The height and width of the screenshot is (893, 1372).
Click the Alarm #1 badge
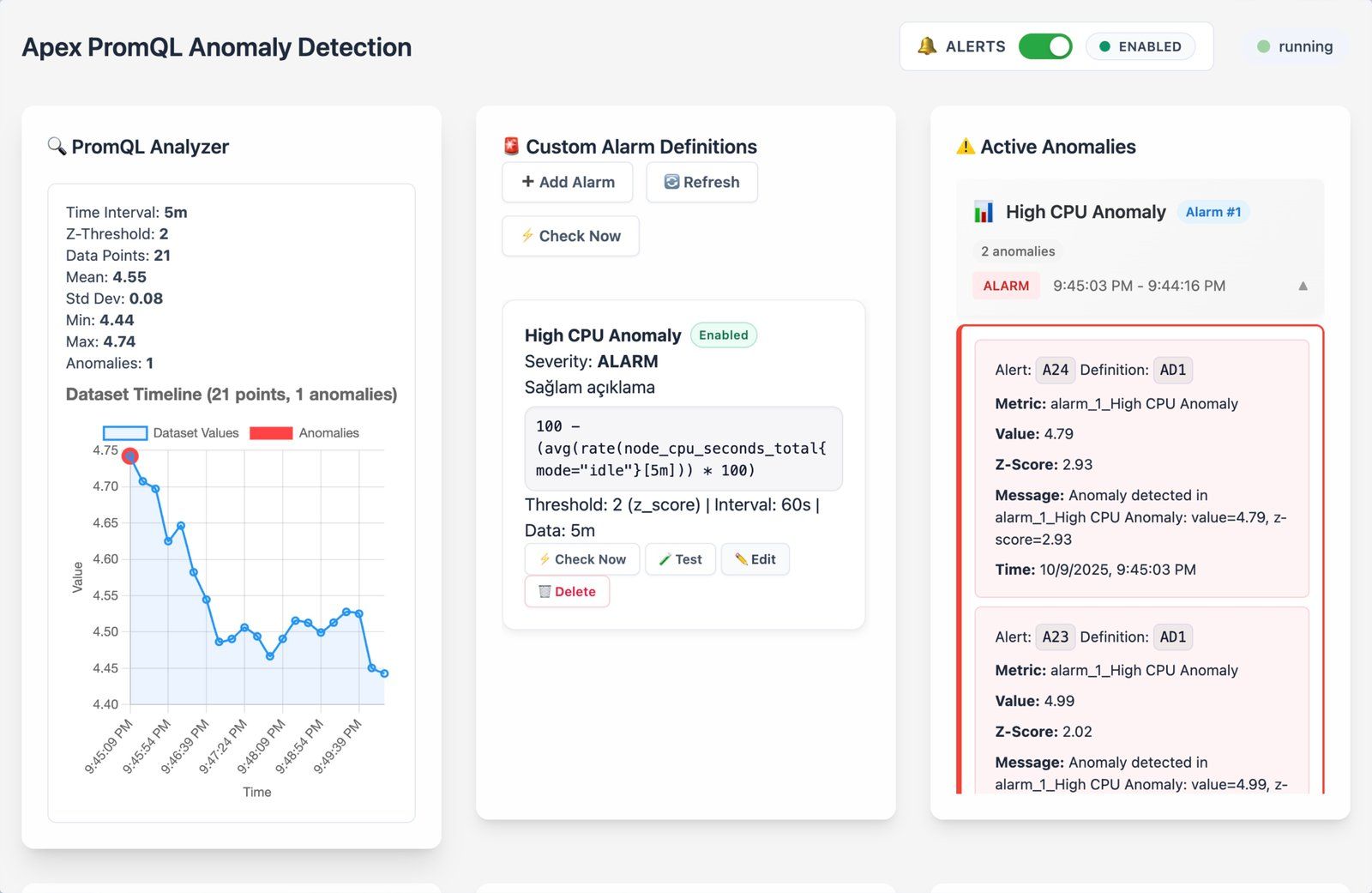(1213, 212)
